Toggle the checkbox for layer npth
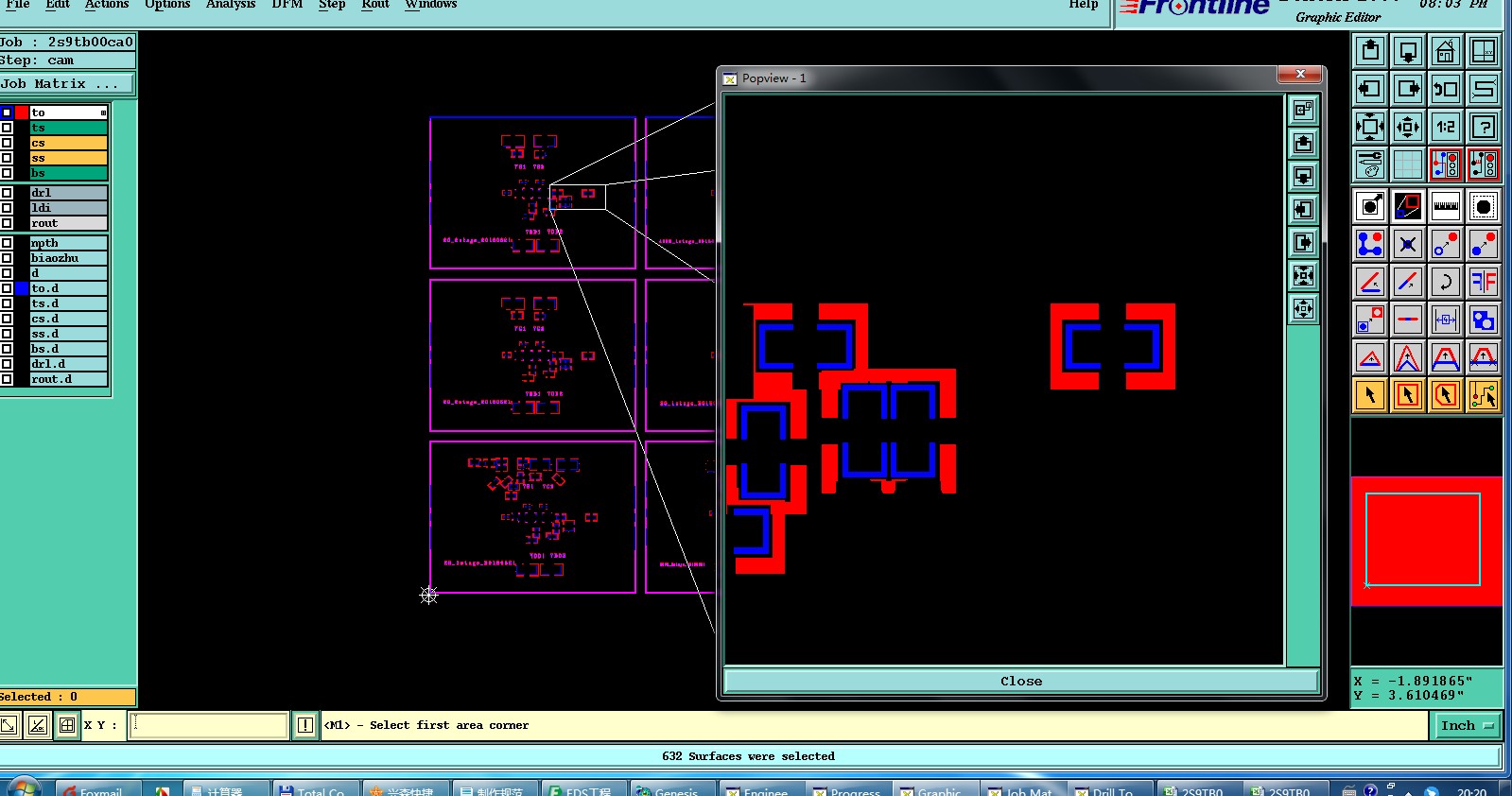 coord(7,243)
